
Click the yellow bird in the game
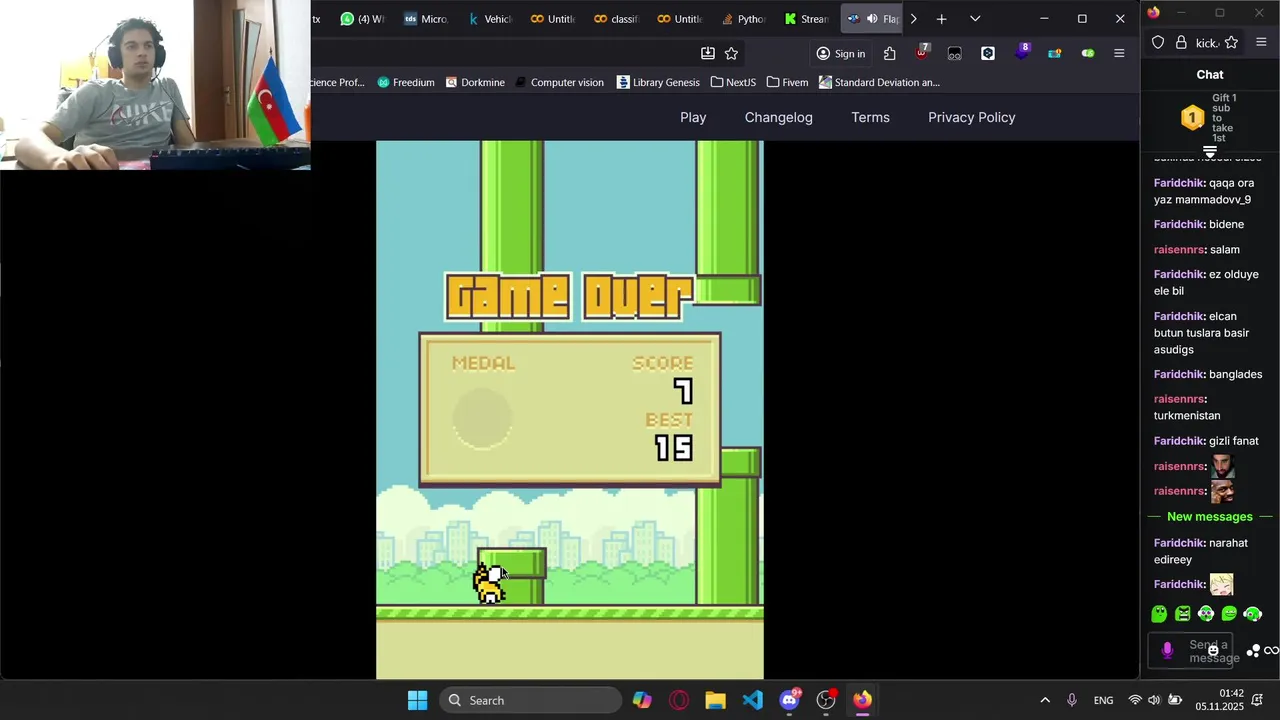tap(489, 584)
